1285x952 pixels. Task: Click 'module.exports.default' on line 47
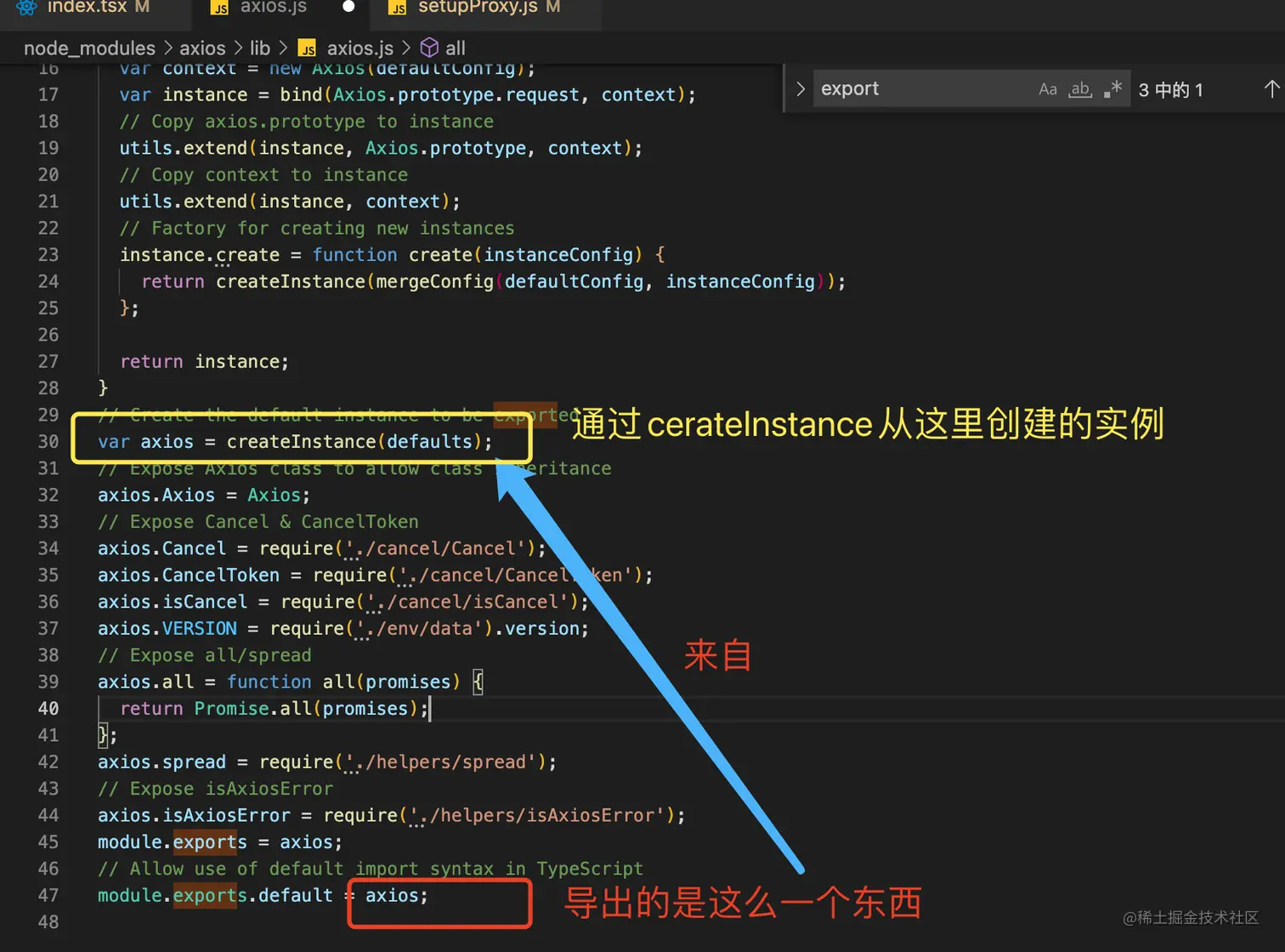coord(215,895)
